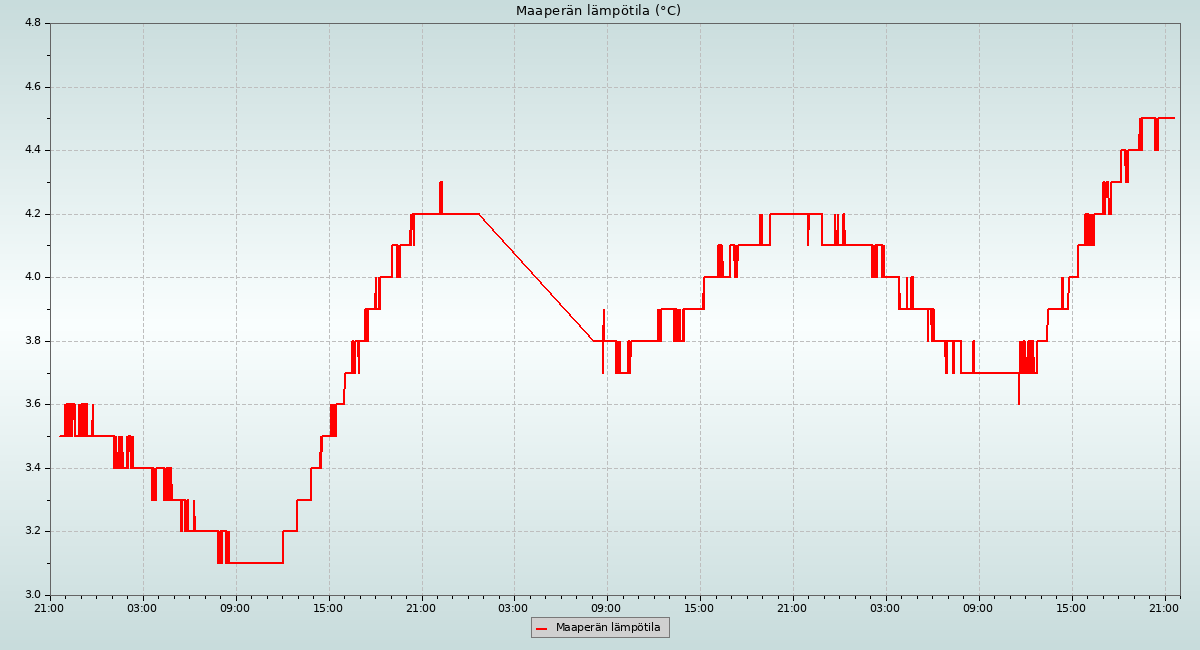Click the long diagonal declining line segment
This screenshot has width=1200, height=650.
coord(536,277)
